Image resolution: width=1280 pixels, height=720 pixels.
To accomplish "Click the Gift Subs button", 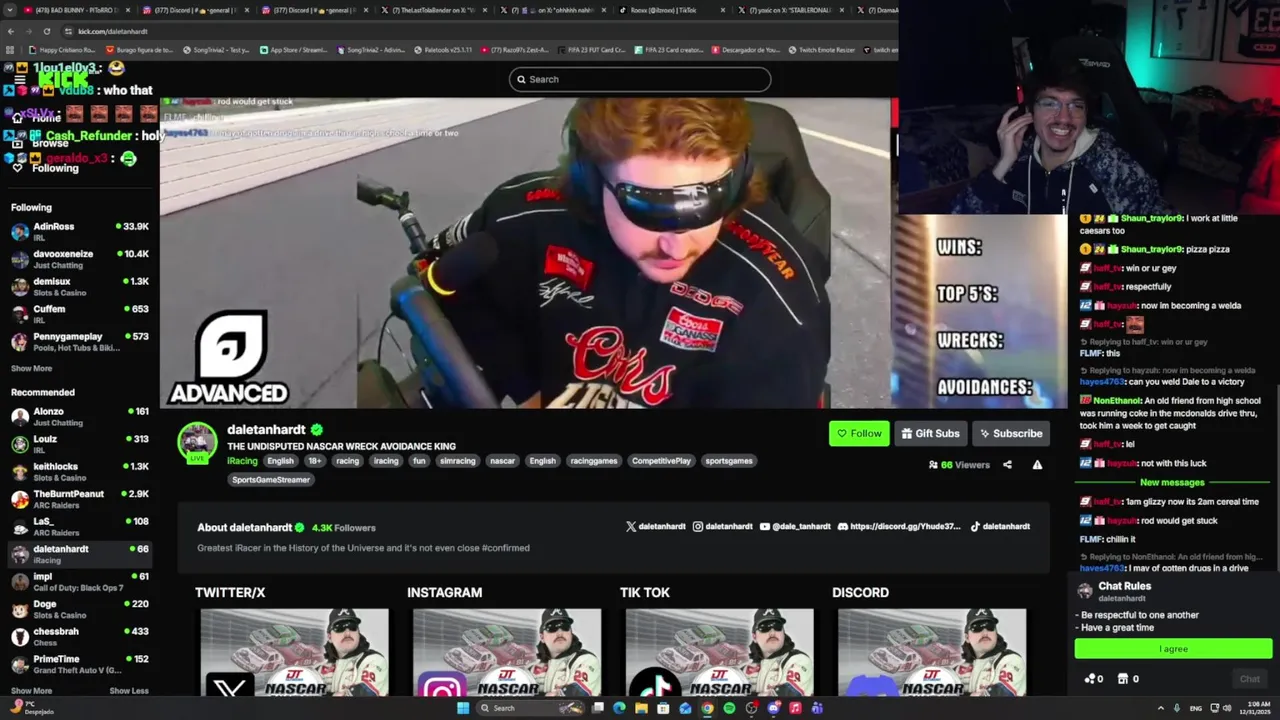I will point(930,433).
